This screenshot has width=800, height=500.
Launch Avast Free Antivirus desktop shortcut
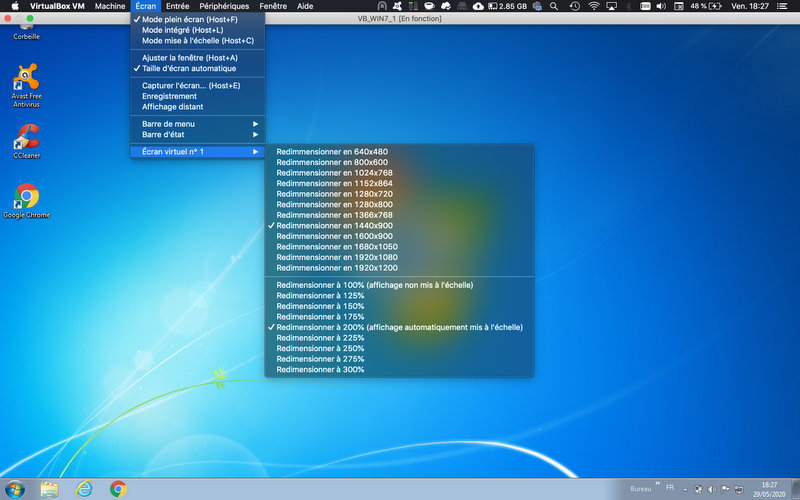click(27, 85)
